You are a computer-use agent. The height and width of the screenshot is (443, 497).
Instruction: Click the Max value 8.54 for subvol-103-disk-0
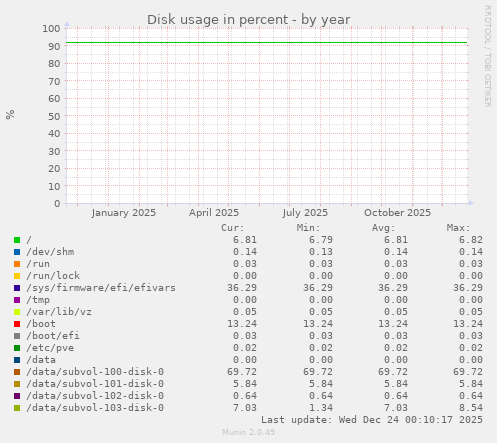click(x=471, y=408)
